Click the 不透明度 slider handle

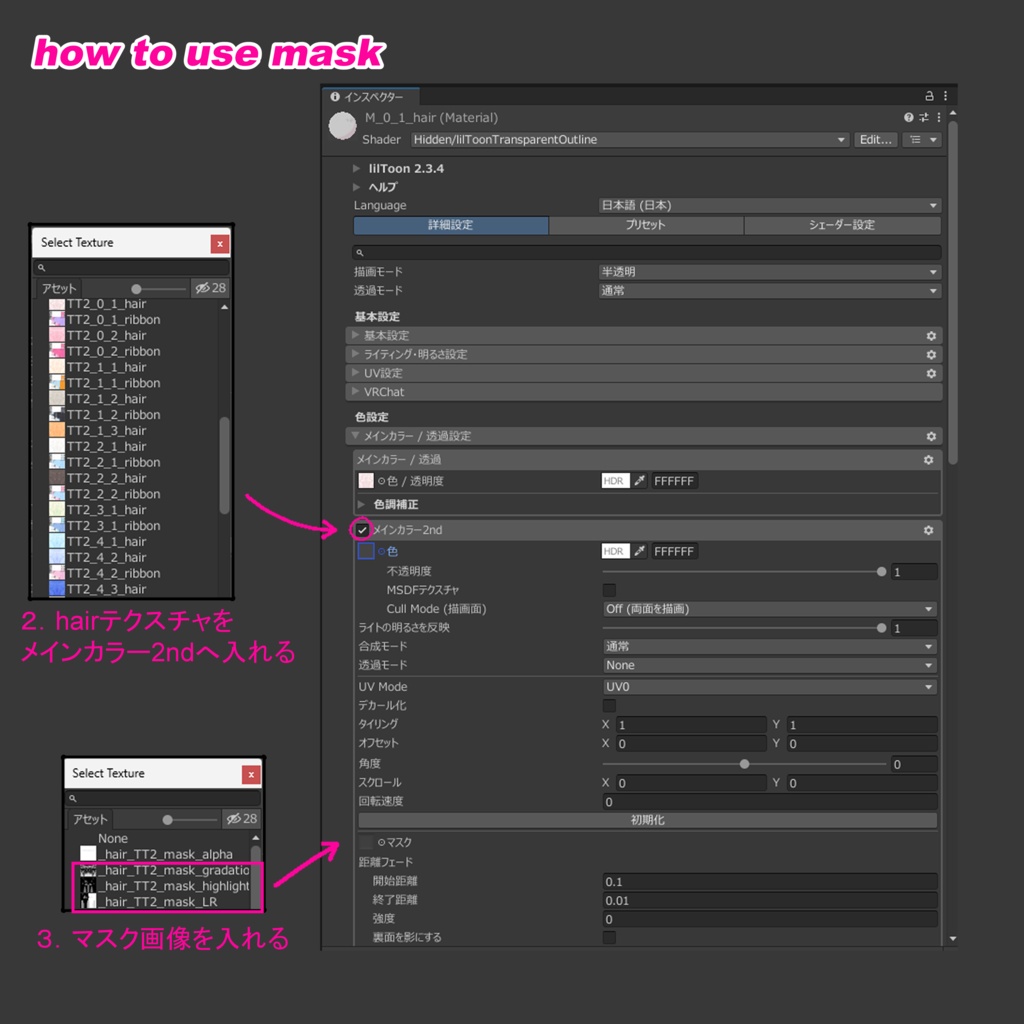[x=881, y=572]
